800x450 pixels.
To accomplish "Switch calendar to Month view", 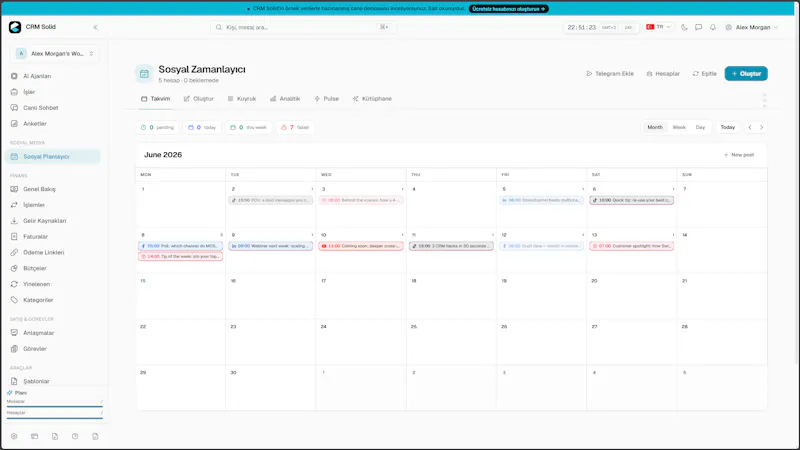I will [655, 127].
